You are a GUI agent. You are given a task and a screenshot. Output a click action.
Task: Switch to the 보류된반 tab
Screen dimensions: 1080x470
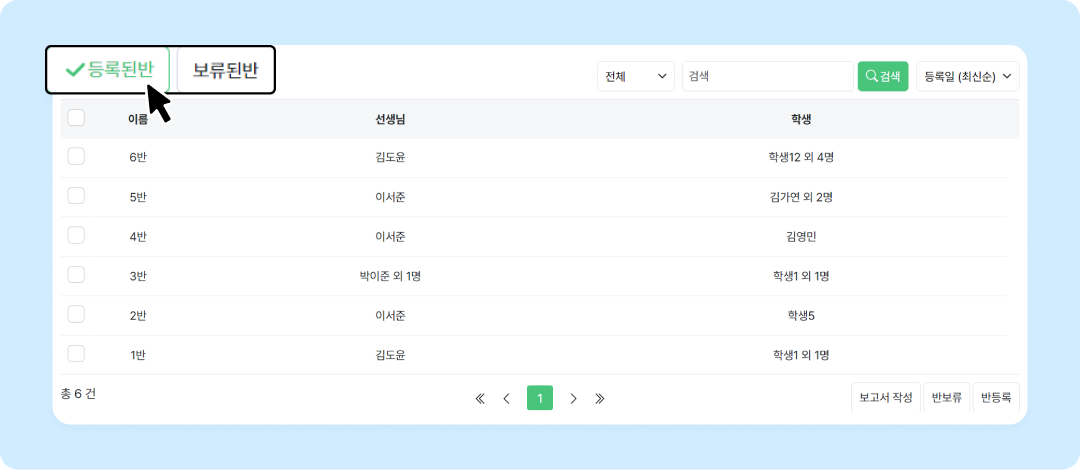point(225,70)
